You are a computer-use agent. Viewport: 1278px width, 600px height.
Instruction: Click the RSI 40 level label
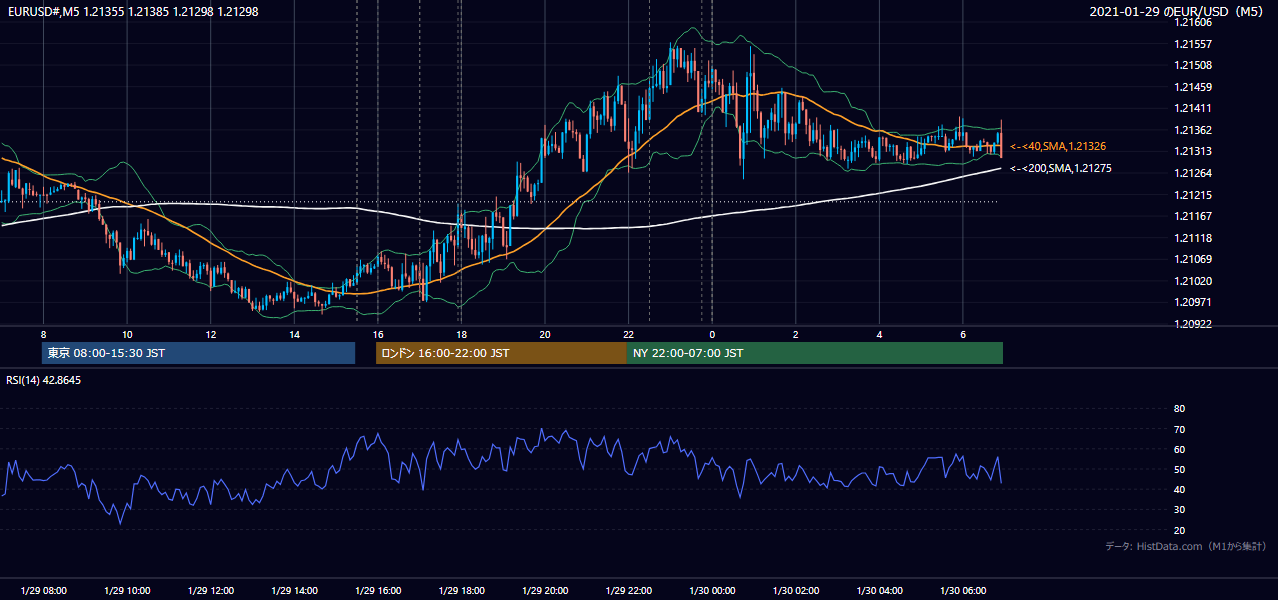1179,490
